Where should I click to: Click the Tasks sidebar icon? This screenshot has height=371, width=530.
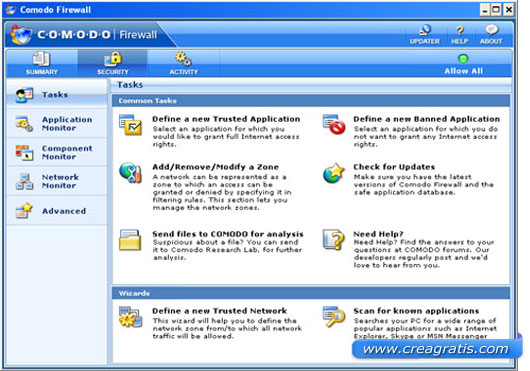coord(24,95)
